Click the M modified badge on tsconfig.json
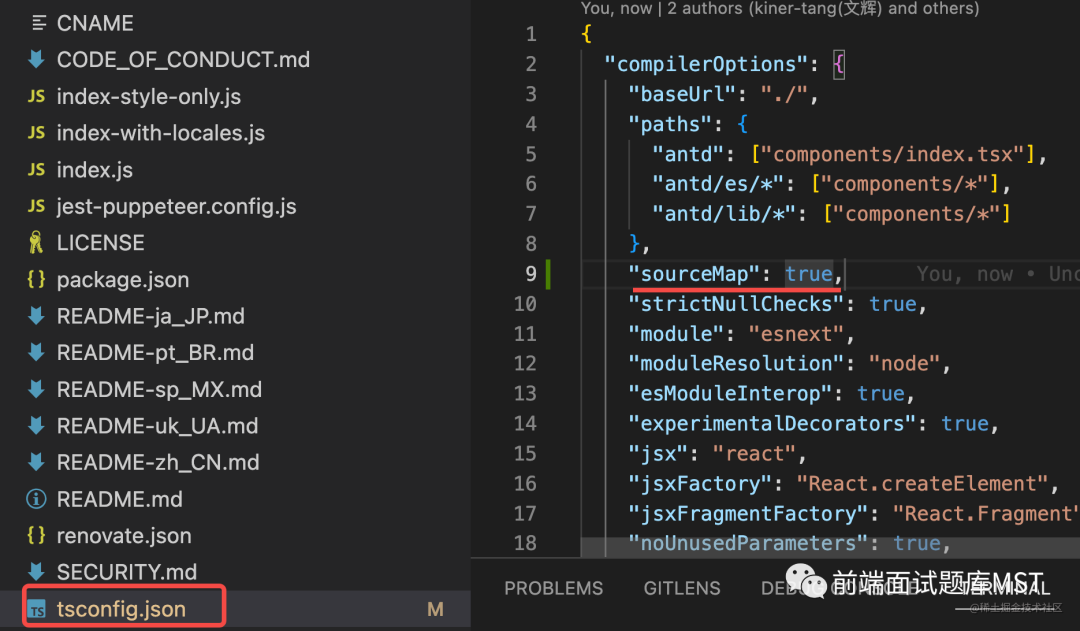The height and width of the screenshot is (631, 1080). point(435,609)
